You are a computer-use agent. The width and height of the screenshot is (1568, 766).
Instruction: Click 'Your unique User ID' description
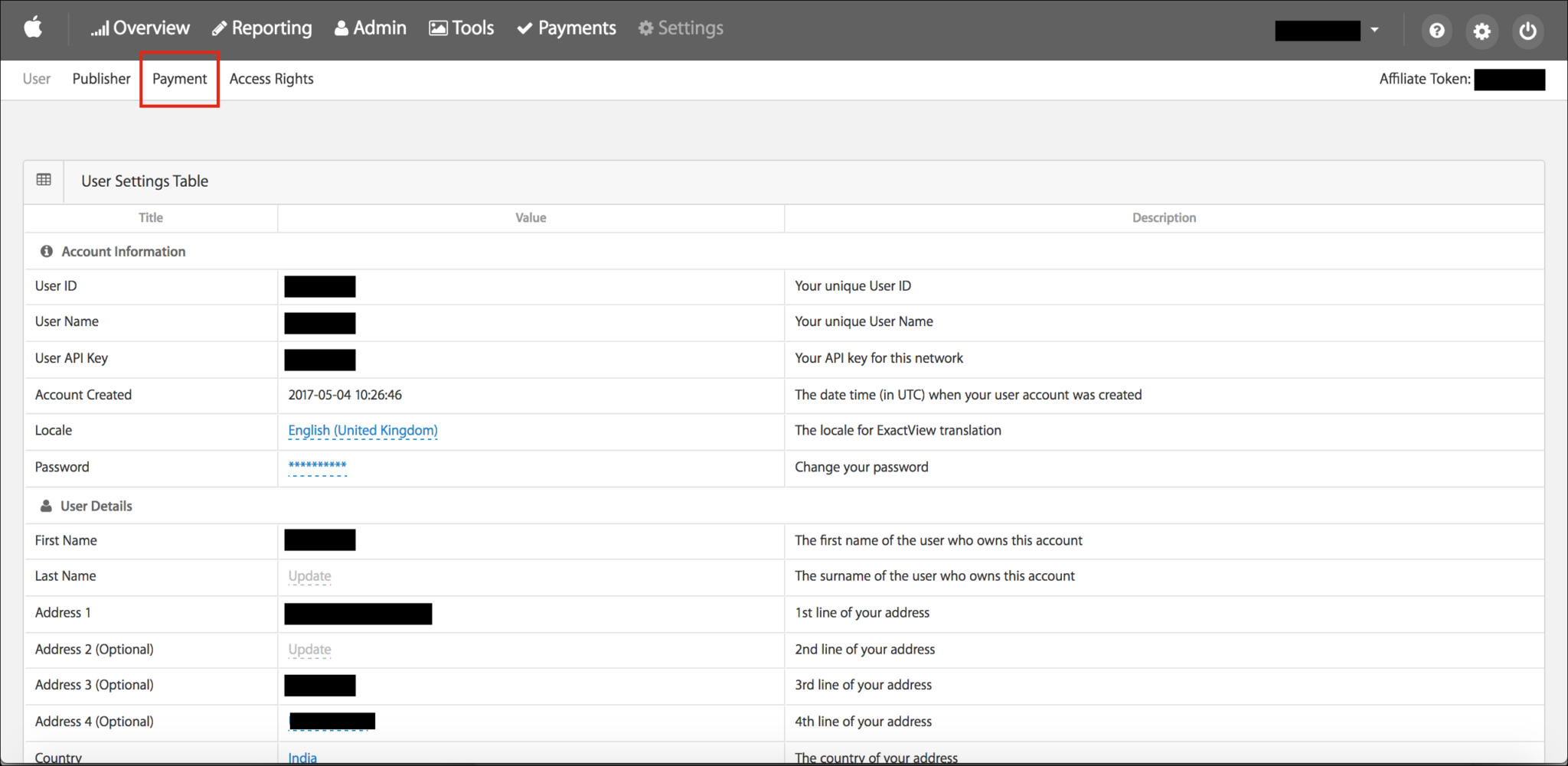[x=853, y=285]
